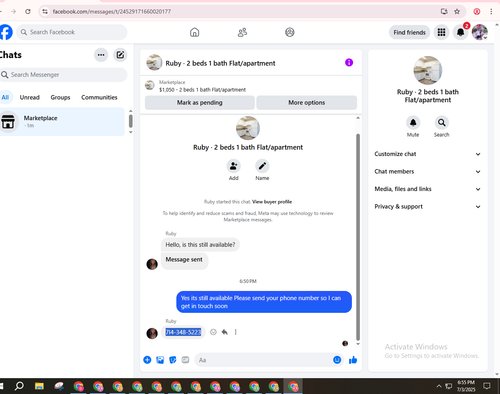Screen dimensions: 500x394
Task: Mute the conversation bell icon
Action: click(413, 122)
